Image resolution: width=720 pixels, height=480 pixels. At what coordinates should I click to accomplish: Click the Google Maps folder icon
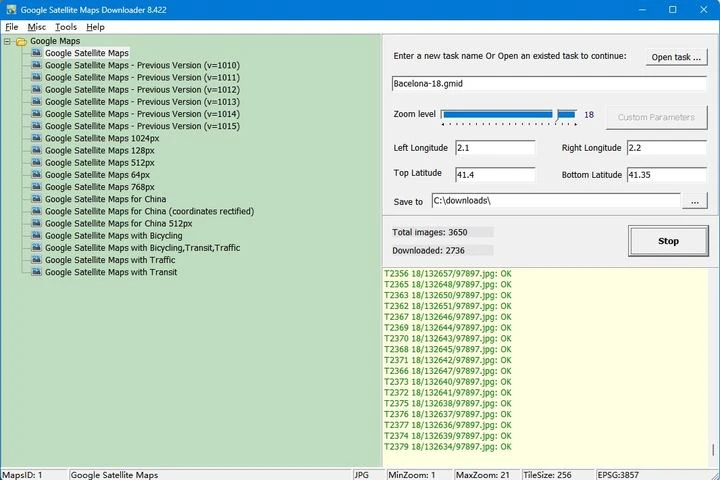pyautogui.click(x=21, y=41)
